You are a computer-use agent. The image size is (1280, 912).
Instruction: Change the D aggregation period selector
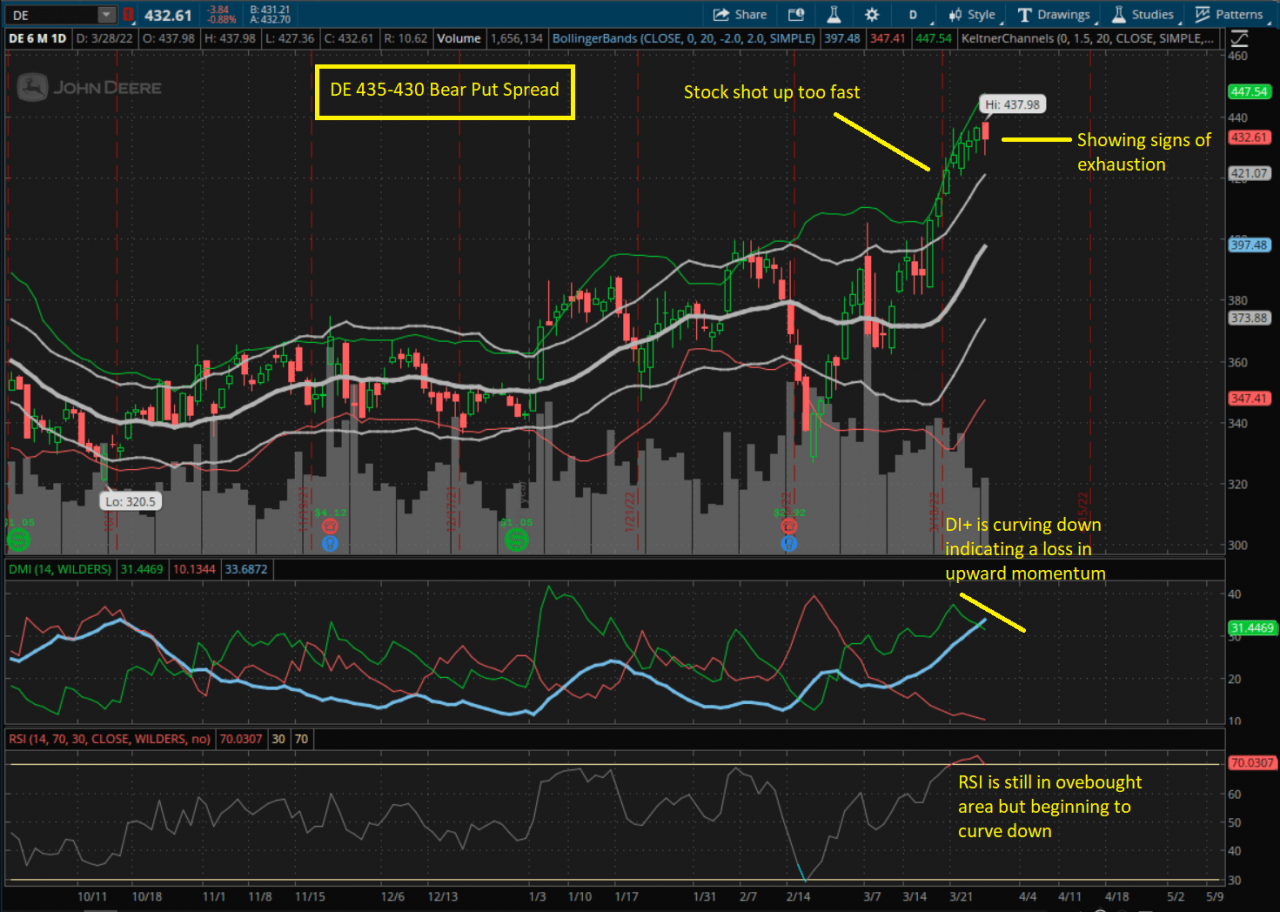[x=912, y=14]
